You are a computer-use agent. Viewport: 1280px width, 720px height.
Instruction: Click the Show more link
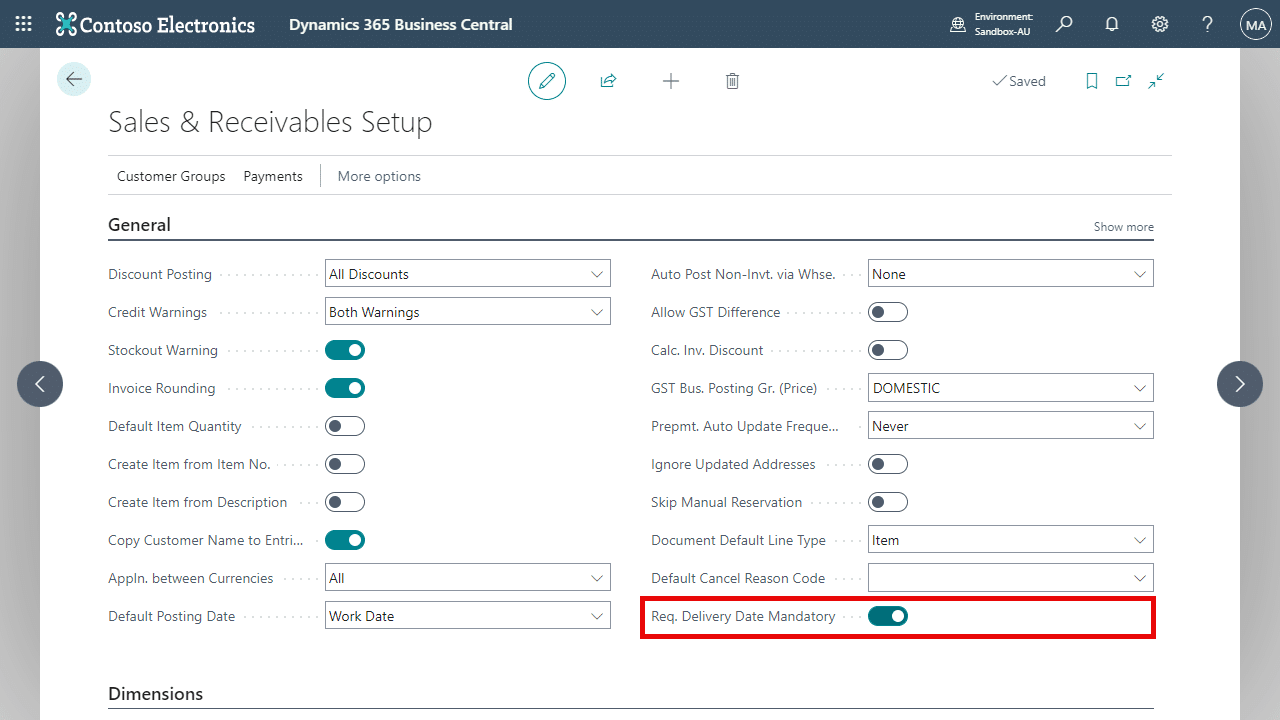[1123, 227]
